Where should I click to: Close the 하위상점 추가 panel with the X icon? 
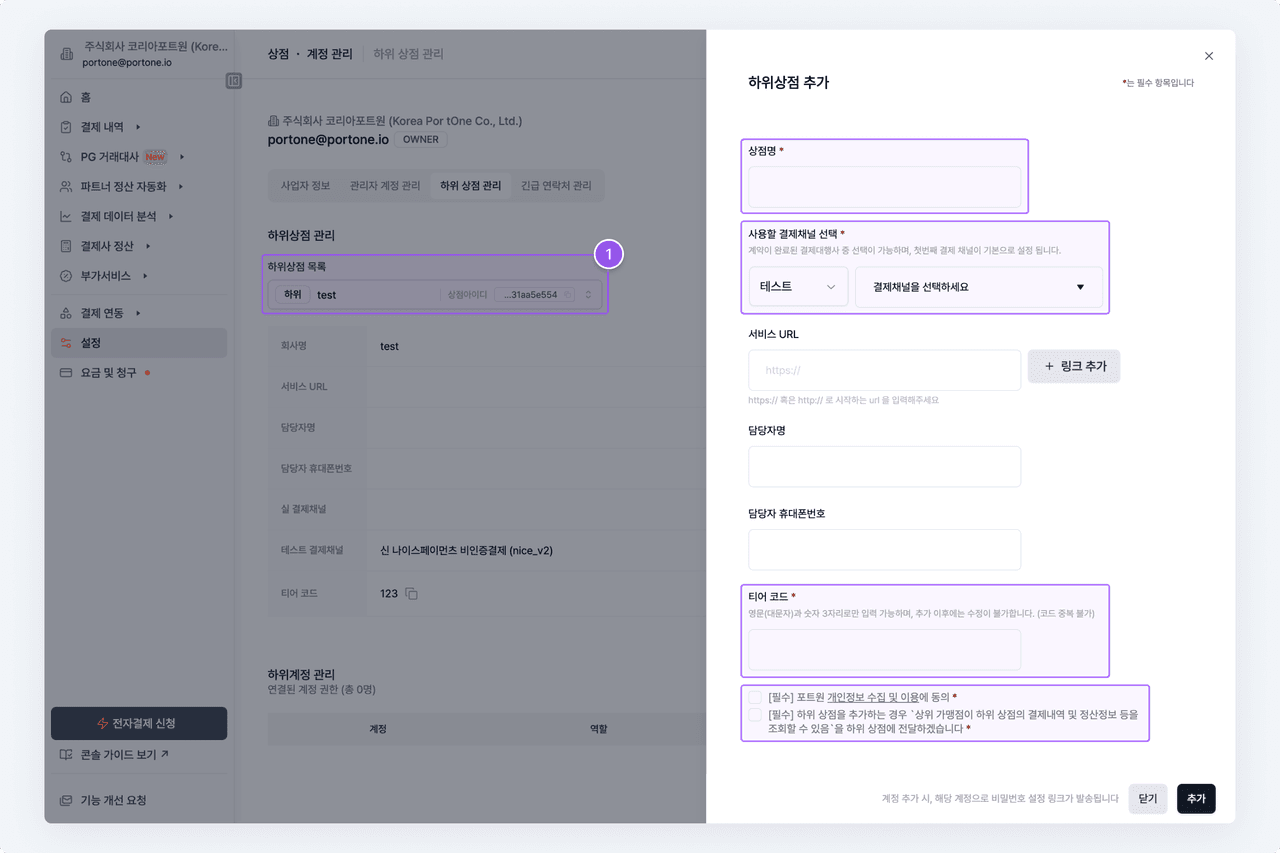(1209, 56)
